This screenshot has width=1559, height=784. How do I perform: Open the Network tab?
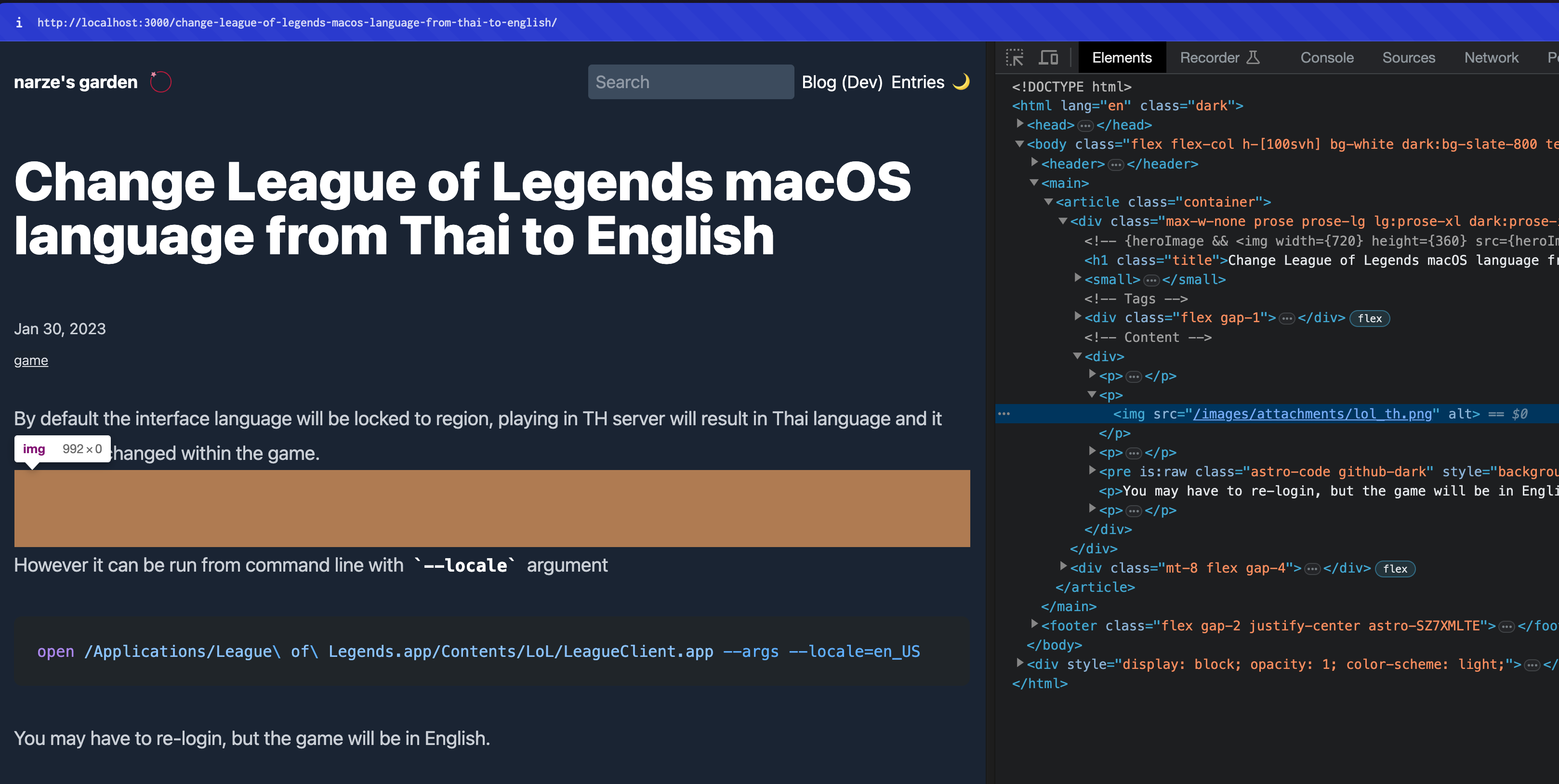pos(1491,57)
